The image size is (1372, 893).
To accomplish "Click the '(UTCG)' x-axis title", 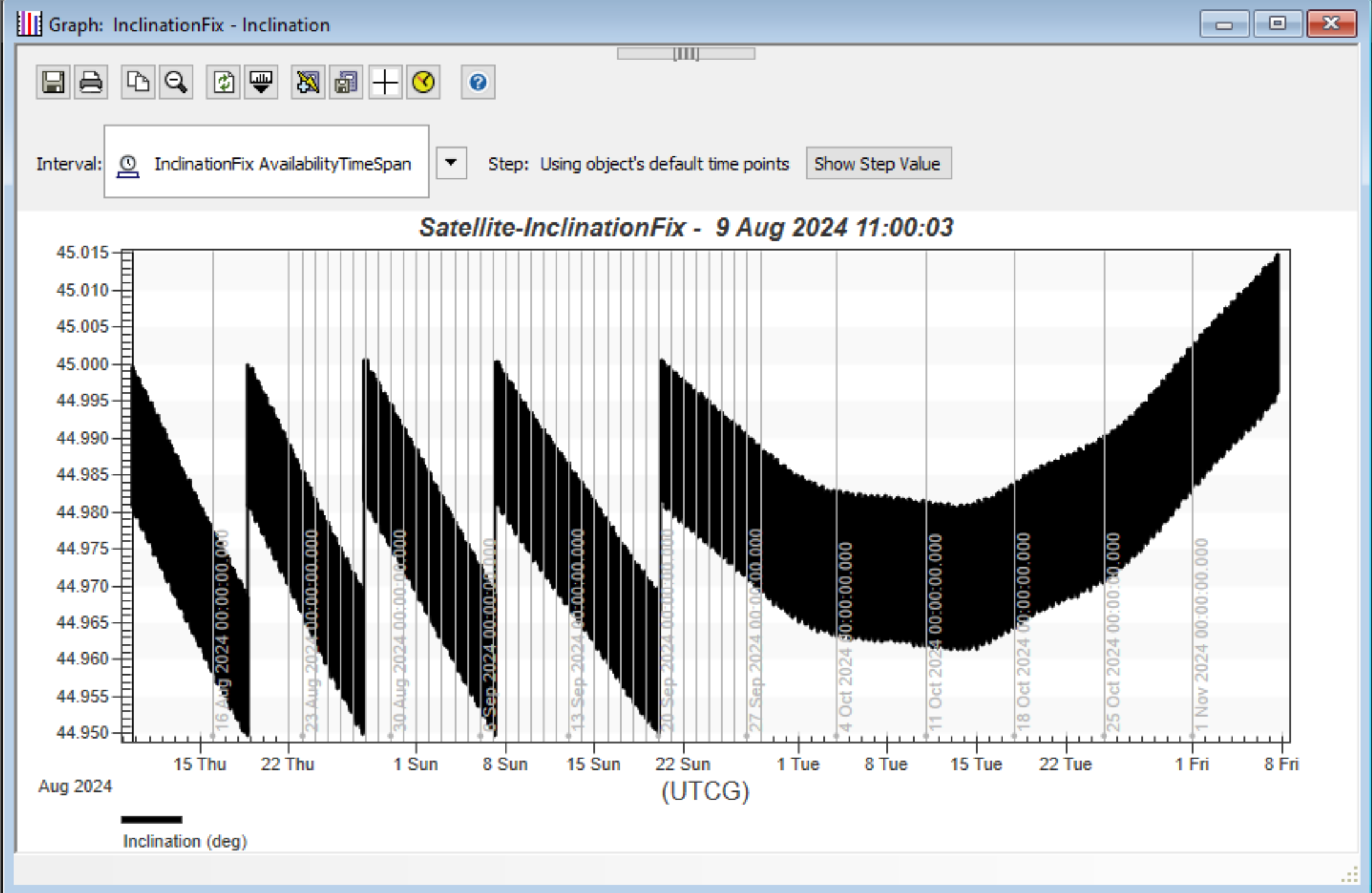I will point(706,791).
